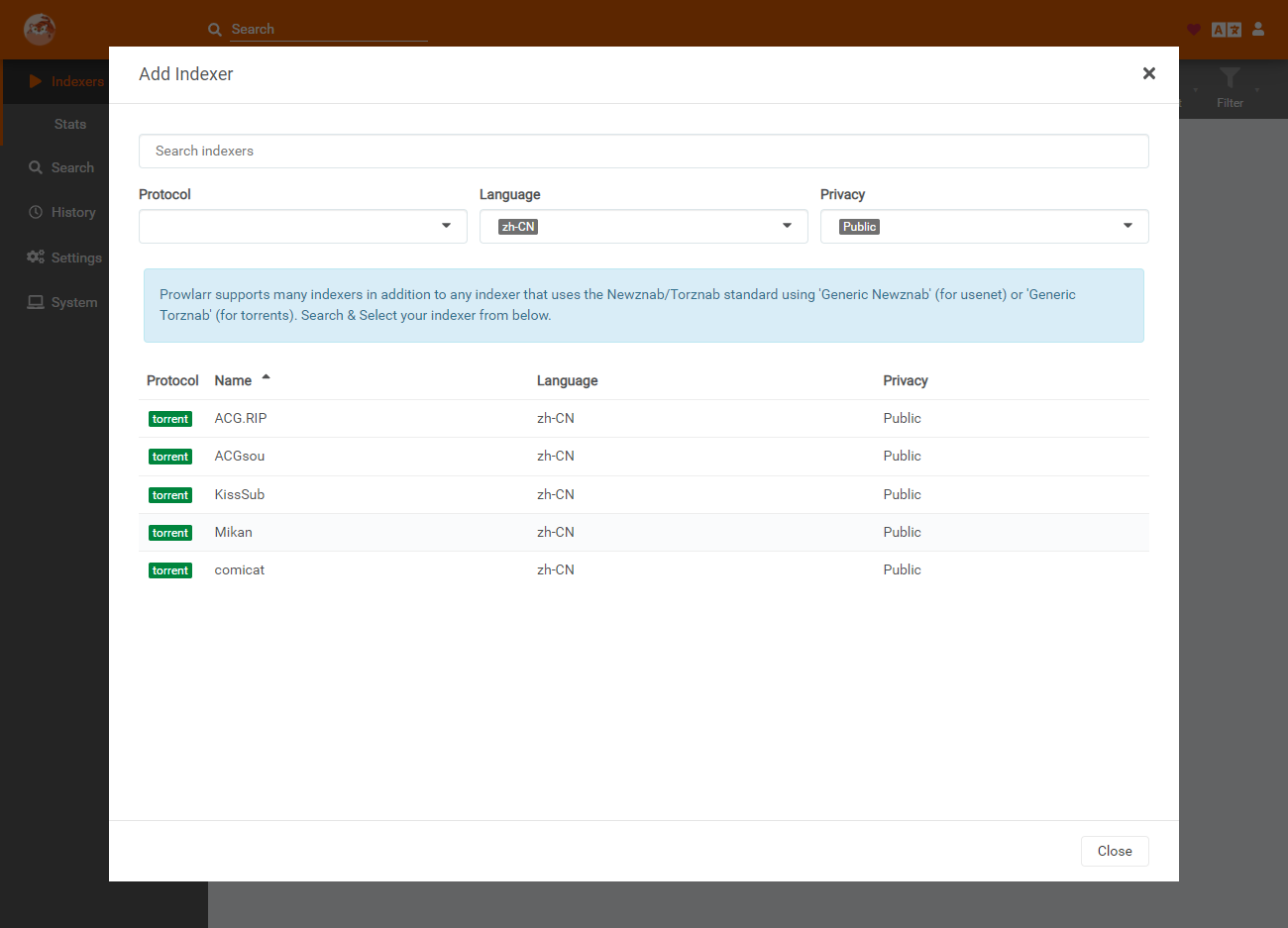
Task: Click Public privacy cell for comicat
Action: tap(902, 569)
